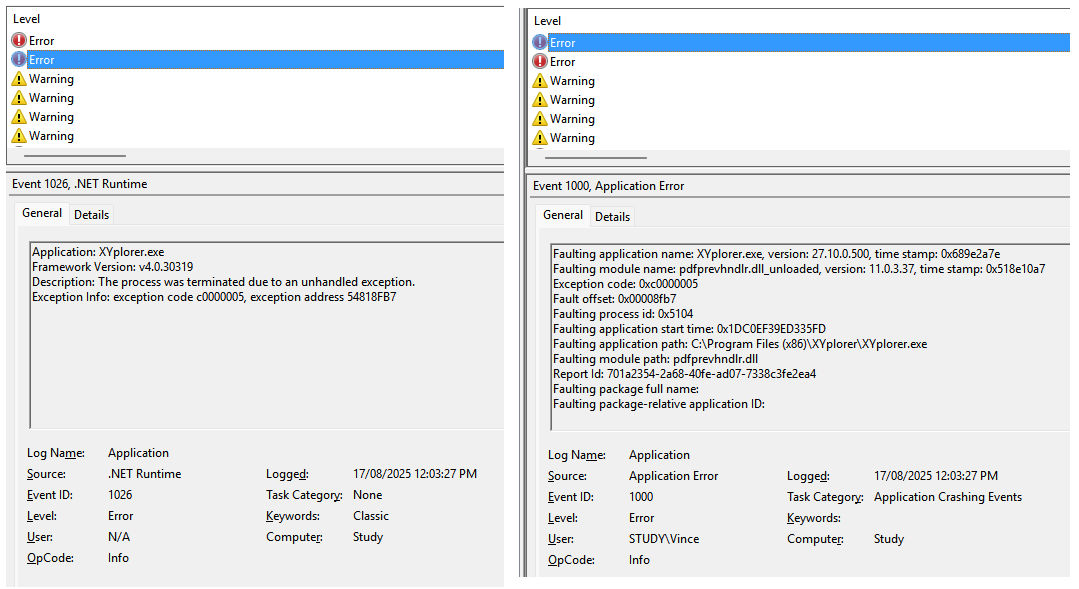Click the topmost Warning icon in left list
This screenshot has height=589, width=1079.
click(18, 79)
